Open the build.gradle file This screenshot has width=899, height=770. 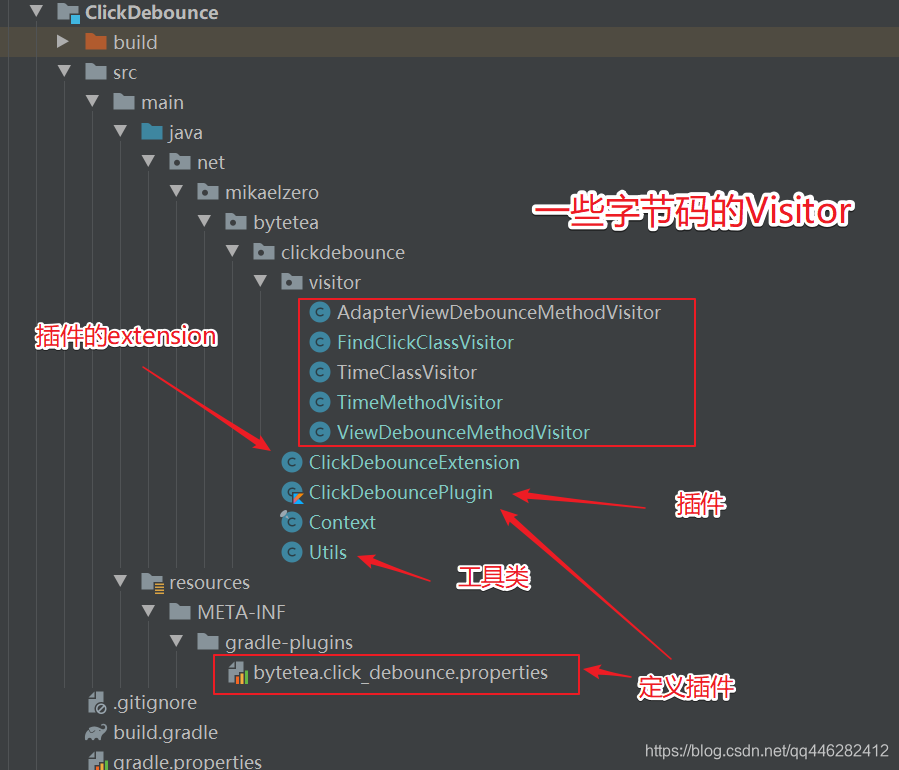point(165,733)
